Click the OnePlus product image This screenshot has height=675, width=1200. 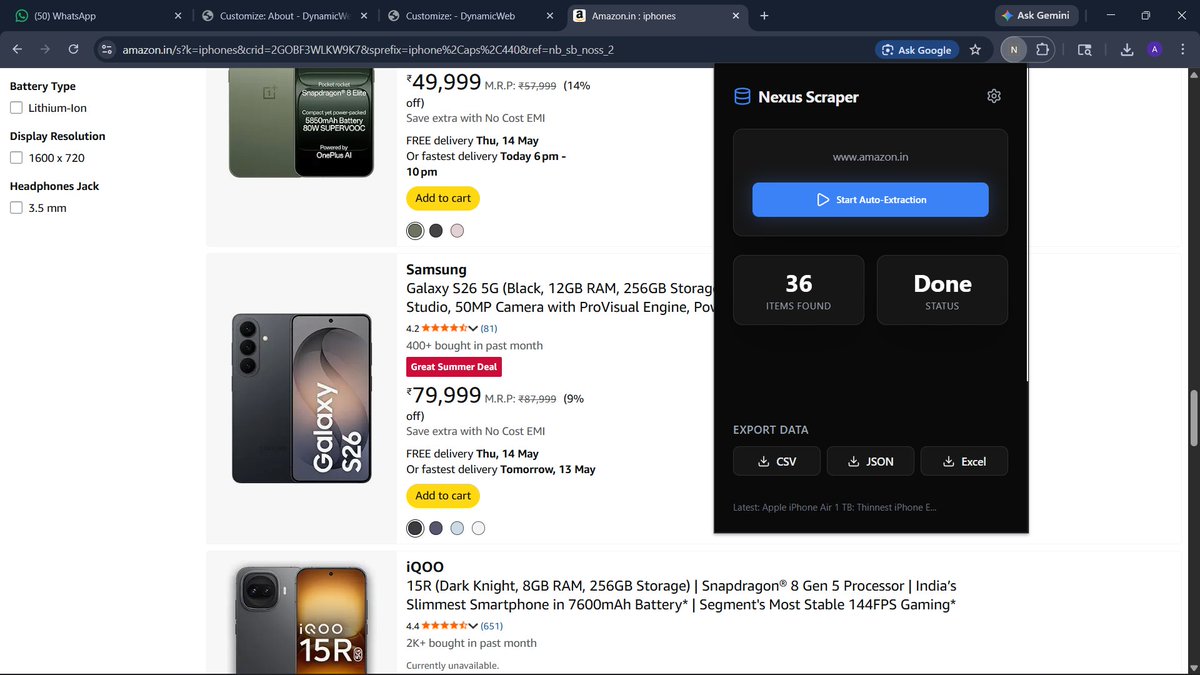[302, 123]
